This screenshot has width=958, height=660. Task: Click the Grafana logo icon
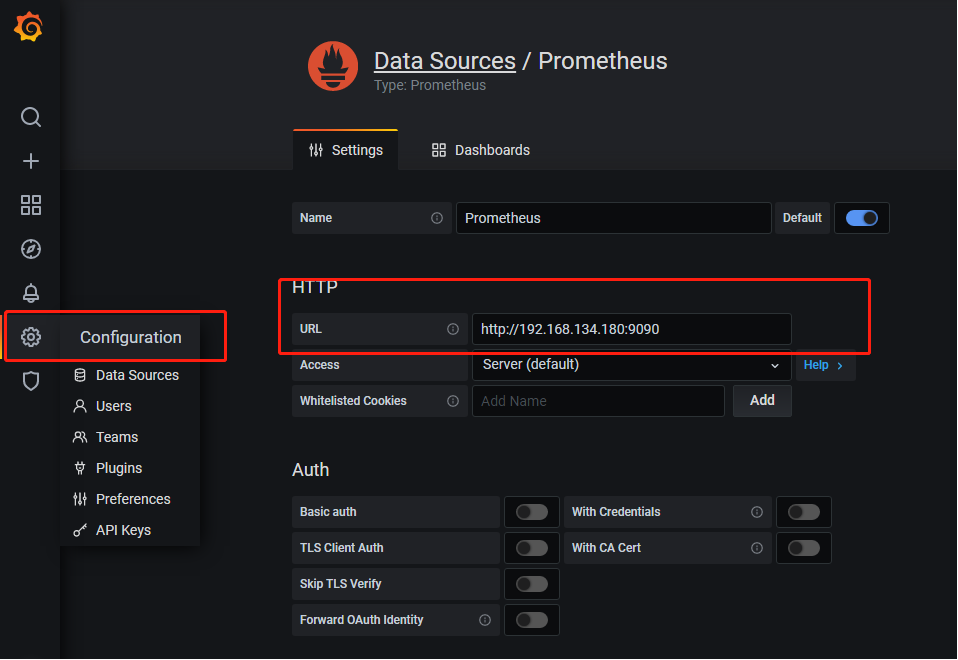point(29,28)
